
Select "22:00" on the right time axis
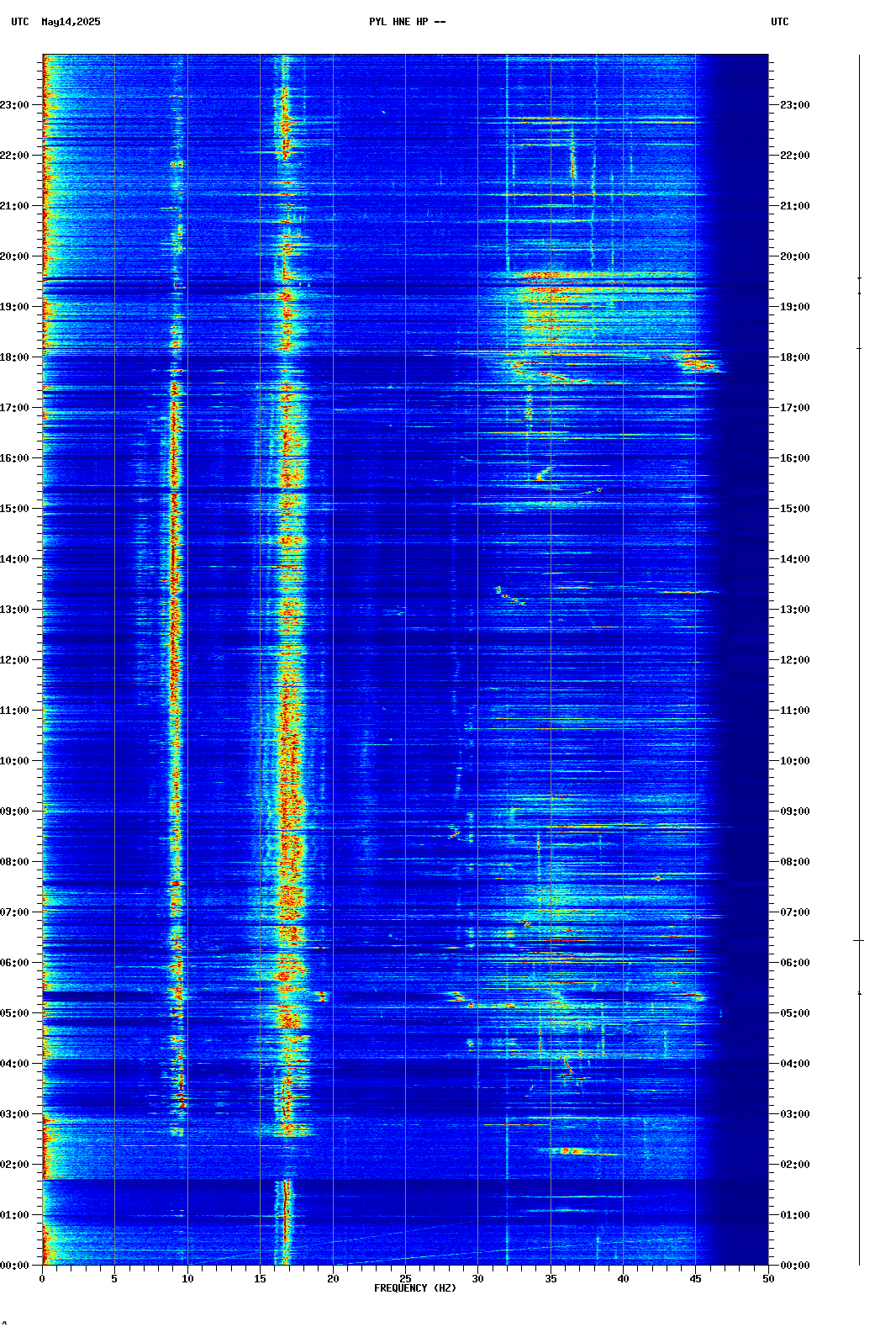(x=795, y=156)
